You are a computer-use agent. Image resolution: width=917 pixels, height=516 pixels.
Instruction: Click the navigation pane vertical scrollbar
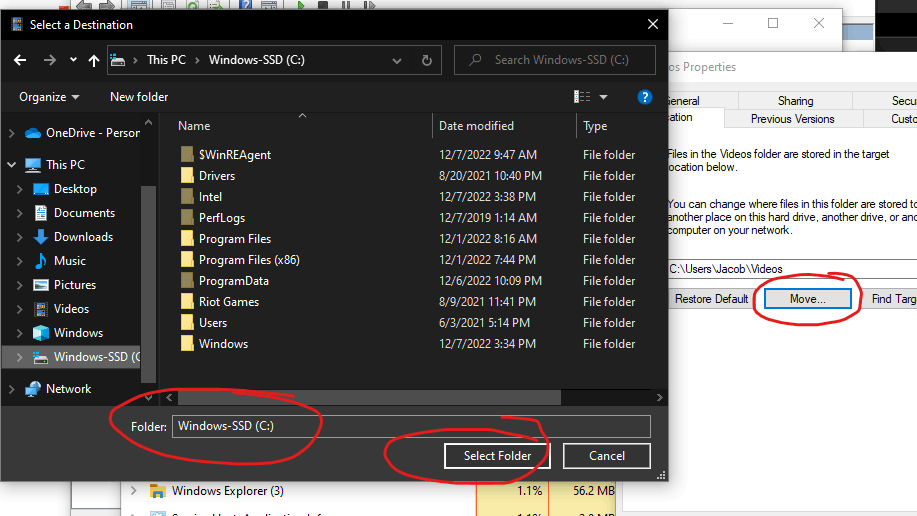[x=148, y=284]
